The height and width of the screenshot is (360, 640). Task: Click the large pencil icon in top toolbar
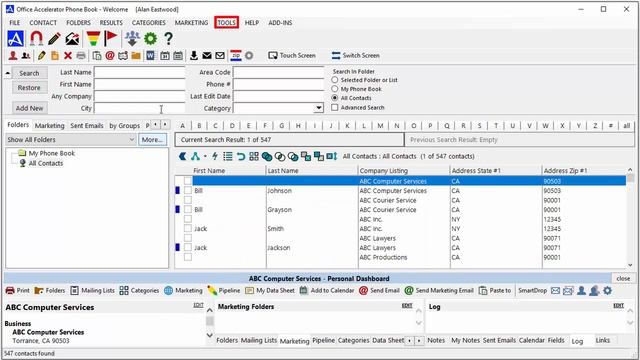[x=54, y=39]
